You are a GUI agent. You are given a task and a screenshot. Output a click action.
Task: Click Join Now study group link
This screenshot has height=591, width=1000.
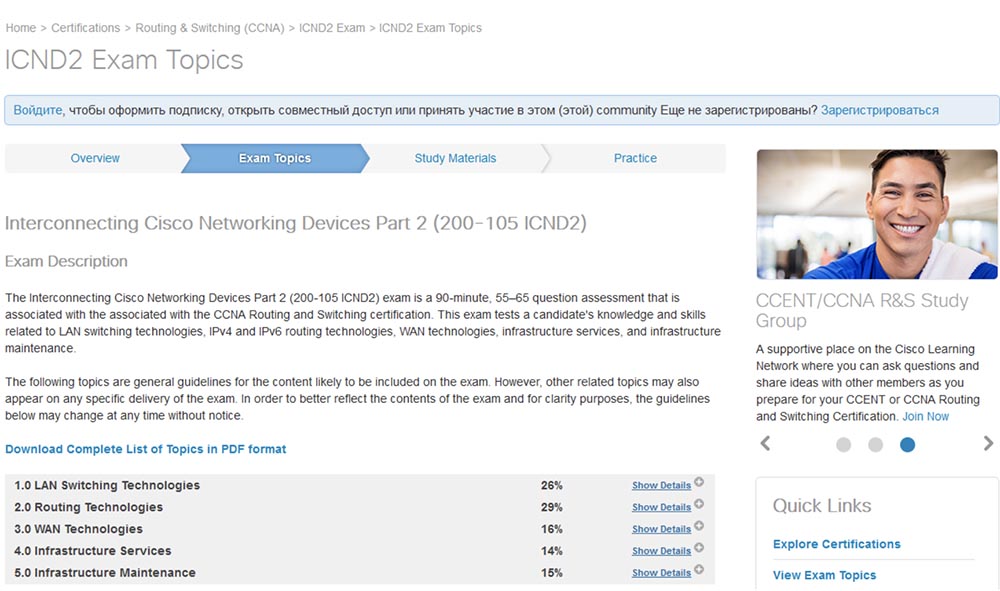pos(925,416)
